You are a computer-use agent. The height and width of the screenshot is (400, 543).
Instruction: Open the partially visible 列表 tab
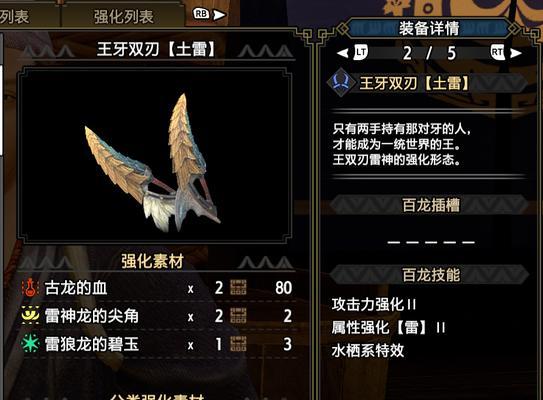coord(15,16)
